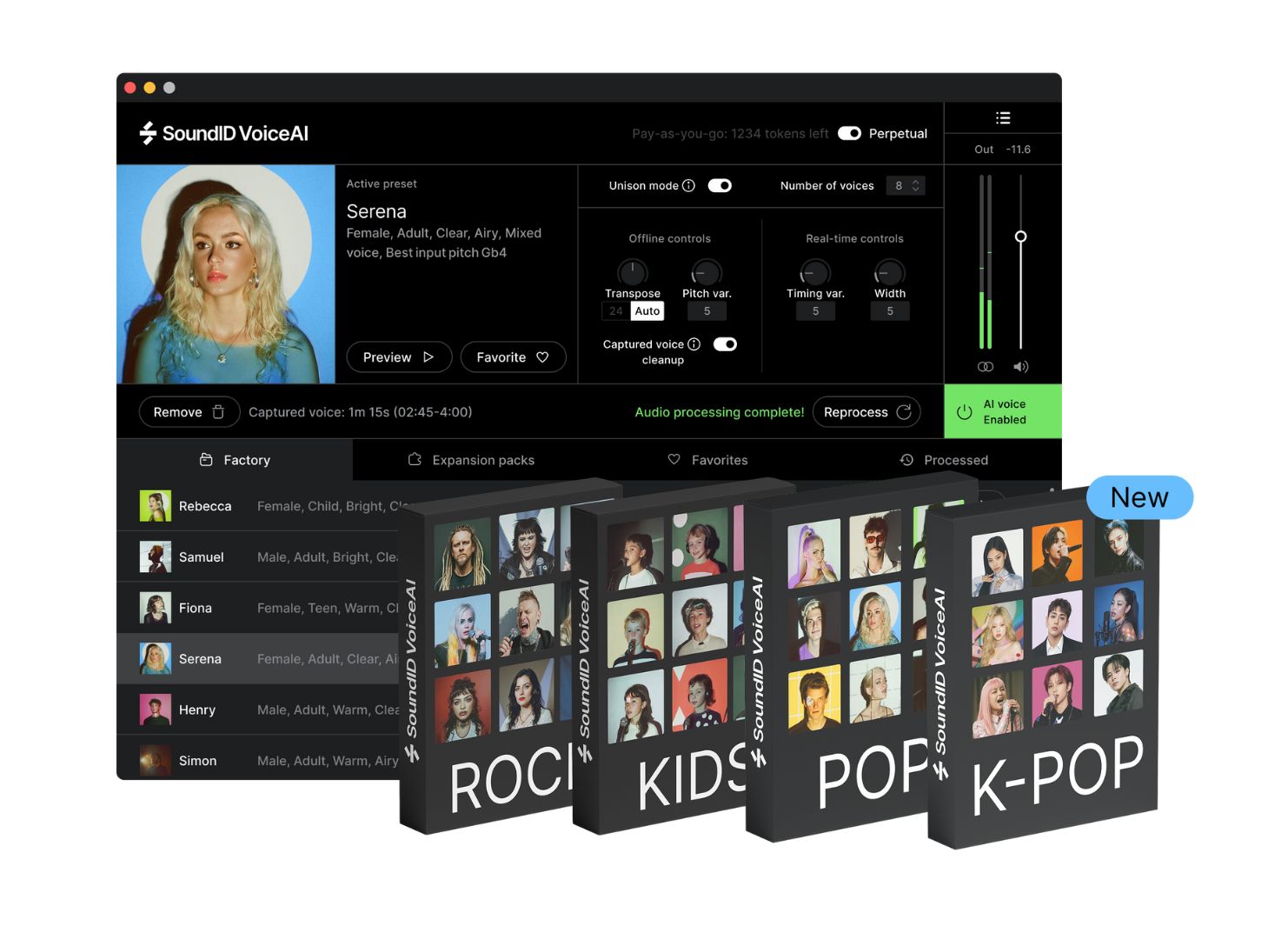Adjust the Number of voices stepper
Screen dimensions: 1288x939
pyautogui.click(x=914, y=185)
